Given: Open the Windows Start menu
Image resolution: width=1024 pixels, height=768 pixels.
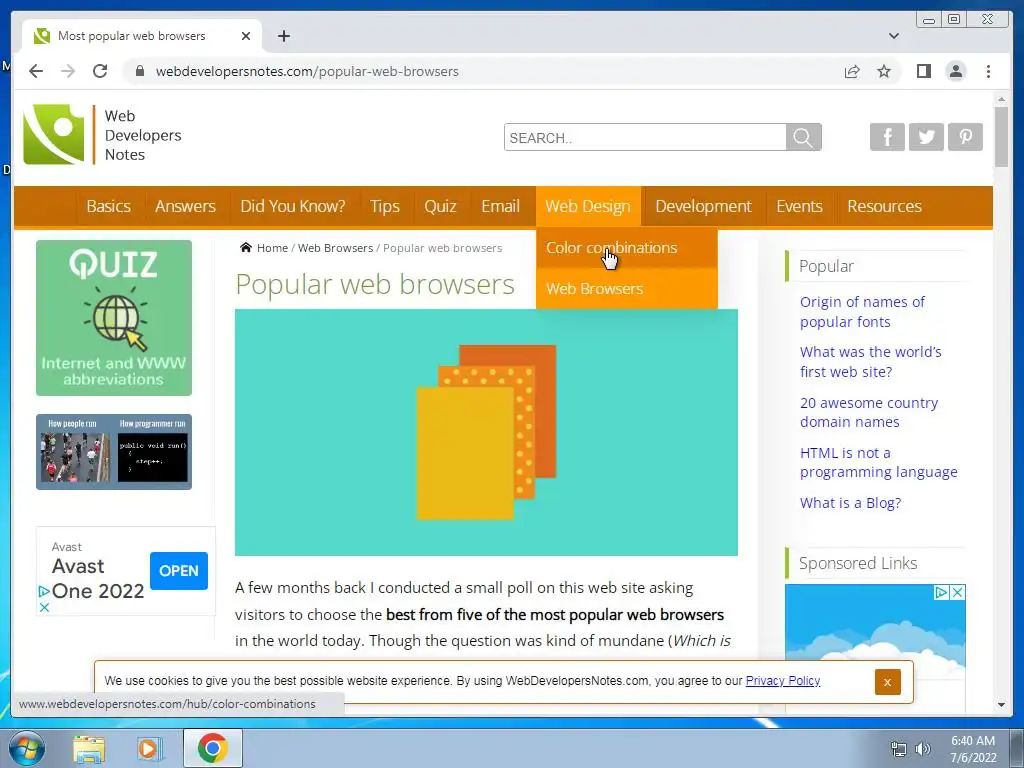Looking at the screenshot, I should pos(27,748).
